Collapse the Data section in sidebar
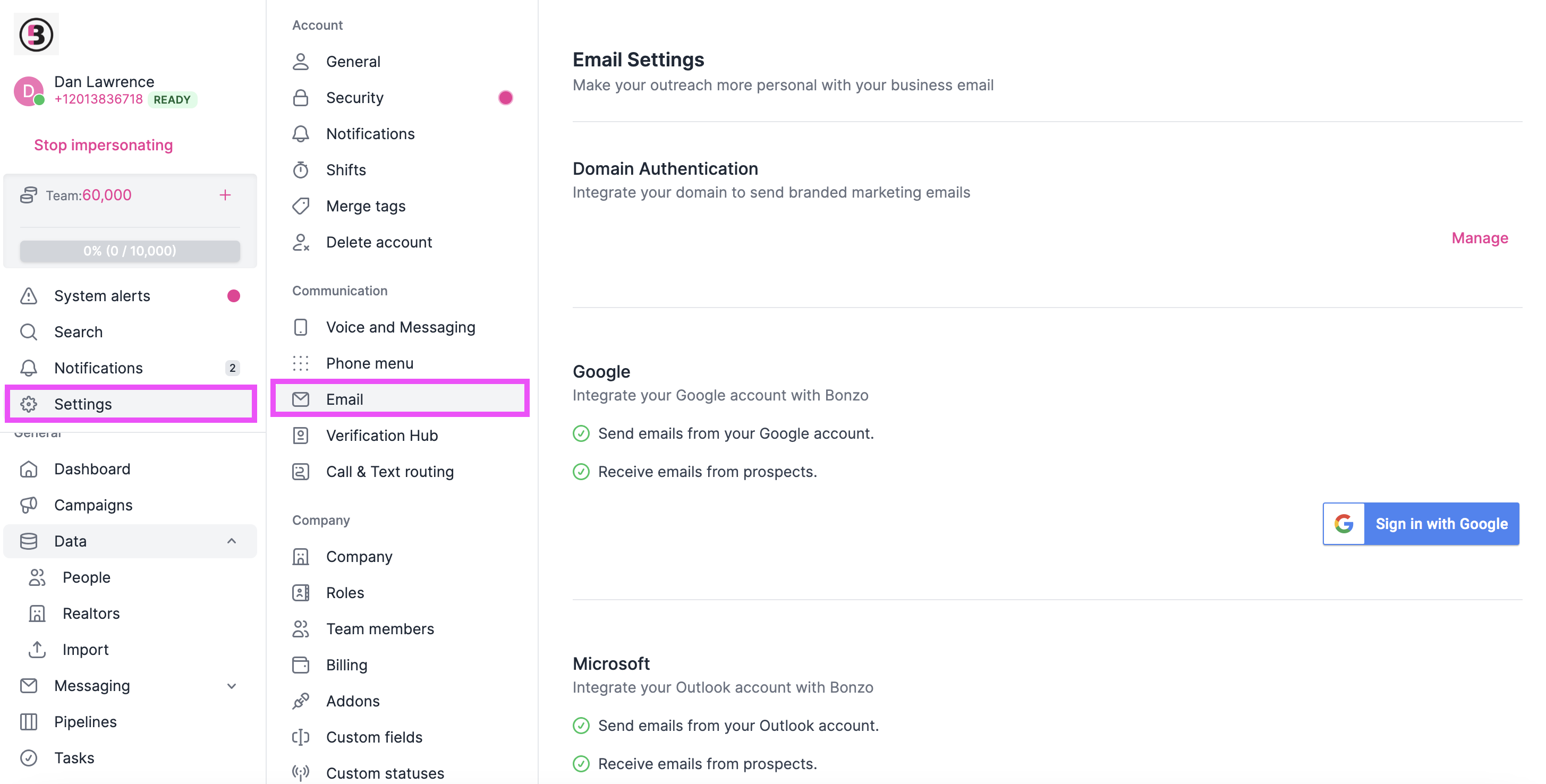 pyautogui.click(x=232, y=541)
